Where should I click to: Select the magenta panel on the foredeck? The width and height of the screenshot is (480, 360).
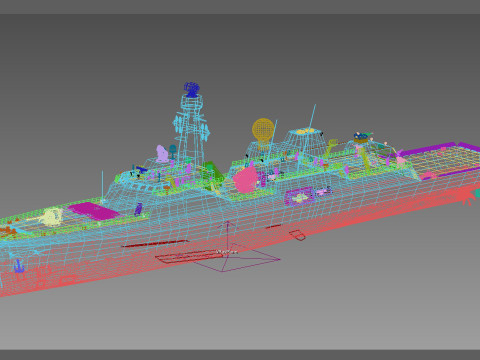pos(94,211)
